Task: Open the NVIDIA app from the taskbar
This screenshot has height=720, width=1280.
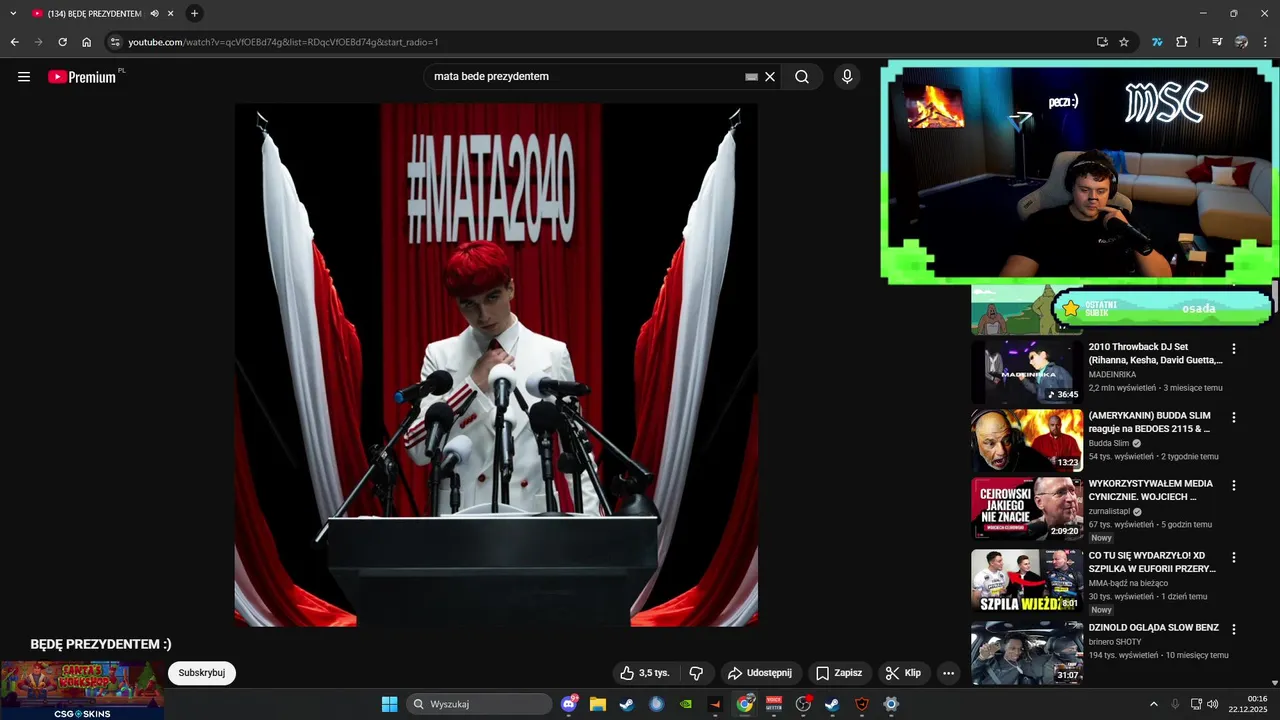Action: [685, 704]
